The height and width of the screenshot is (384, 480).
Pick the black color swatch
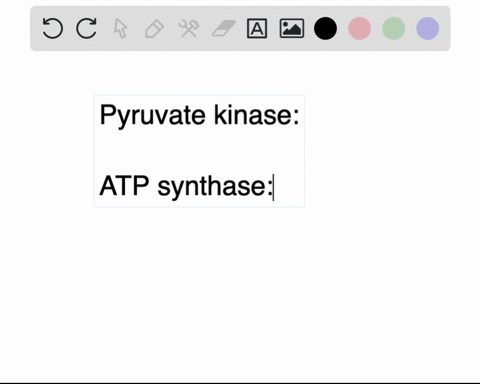(x=325, y=28)
